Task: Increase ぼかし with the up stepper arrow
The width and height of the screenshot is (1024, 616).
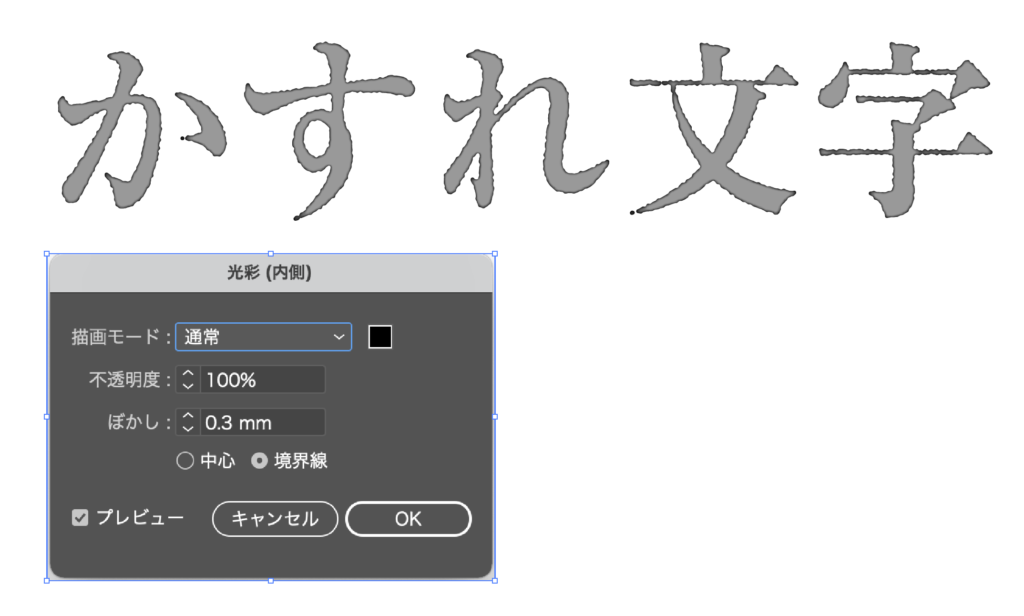Action: pyautogui.click(x=188, y=416)
